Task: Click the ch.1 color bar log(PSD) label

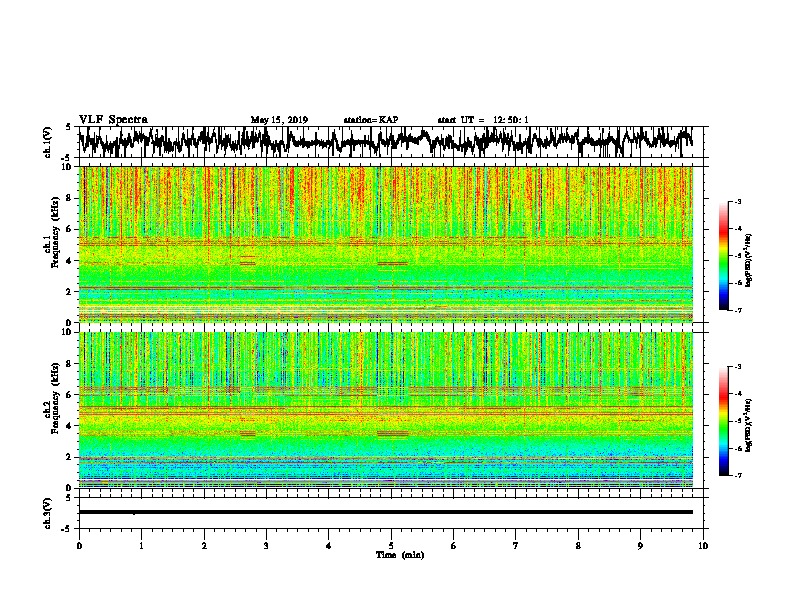Action: [749, 260]
